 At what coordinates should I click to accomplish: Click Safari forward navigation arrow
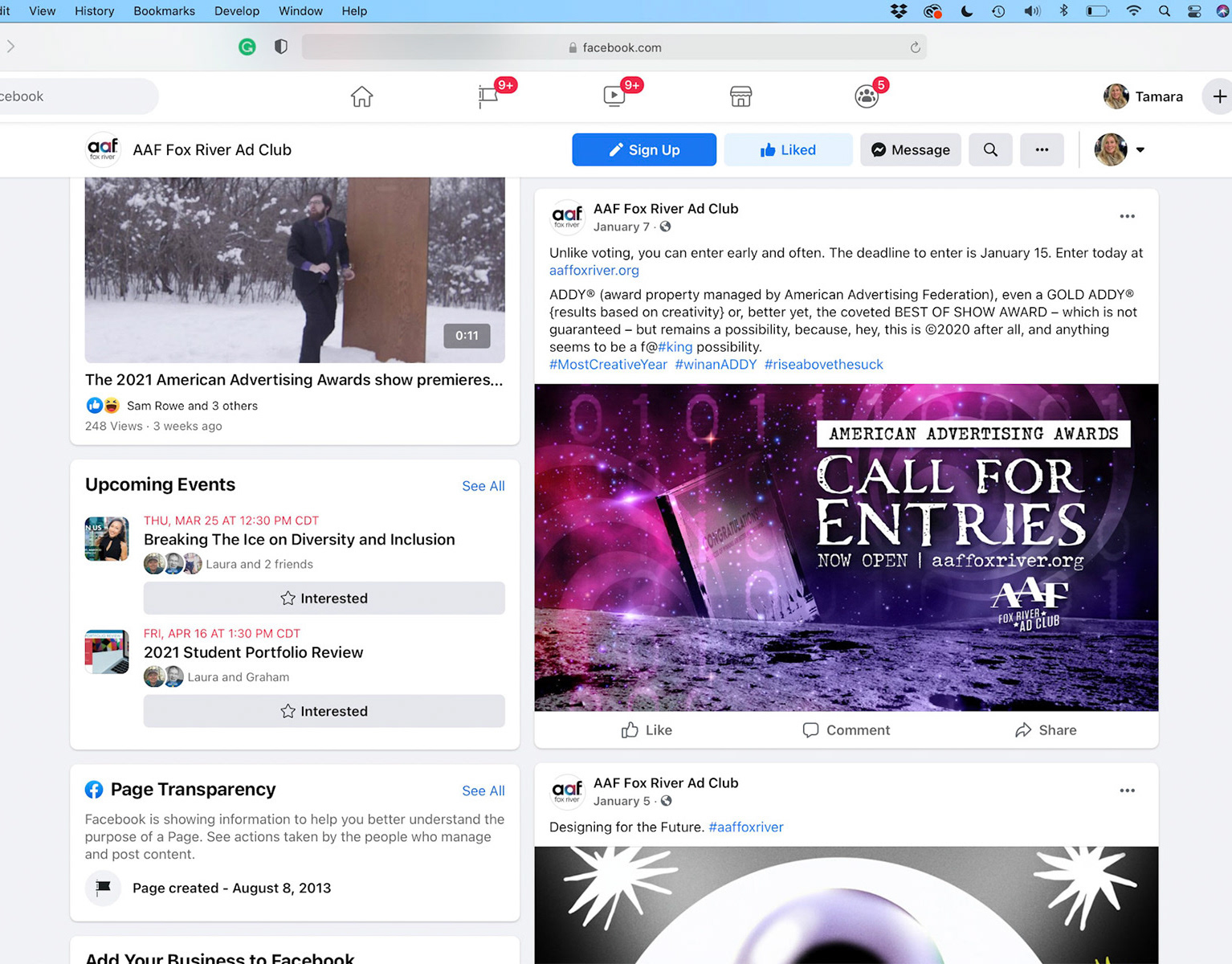tap(10, 47)
